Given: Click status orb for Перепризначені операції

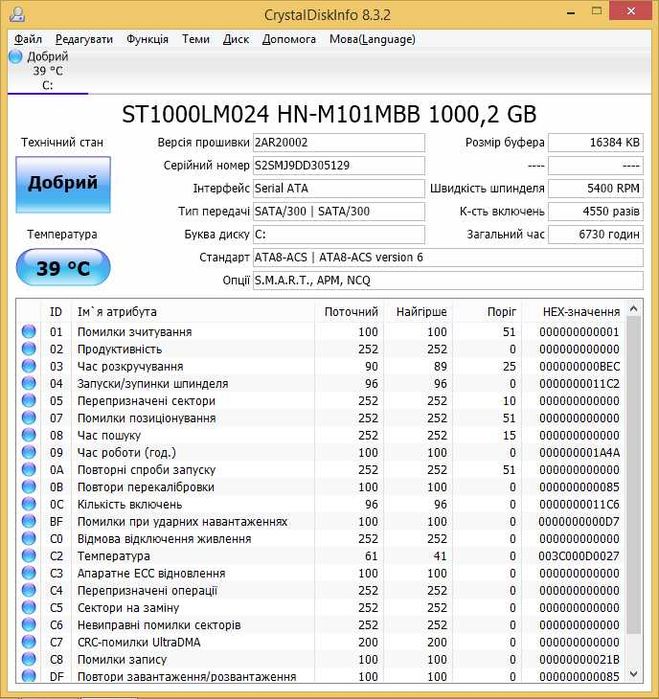Looking at the screenshot, I should pos(29,590).
